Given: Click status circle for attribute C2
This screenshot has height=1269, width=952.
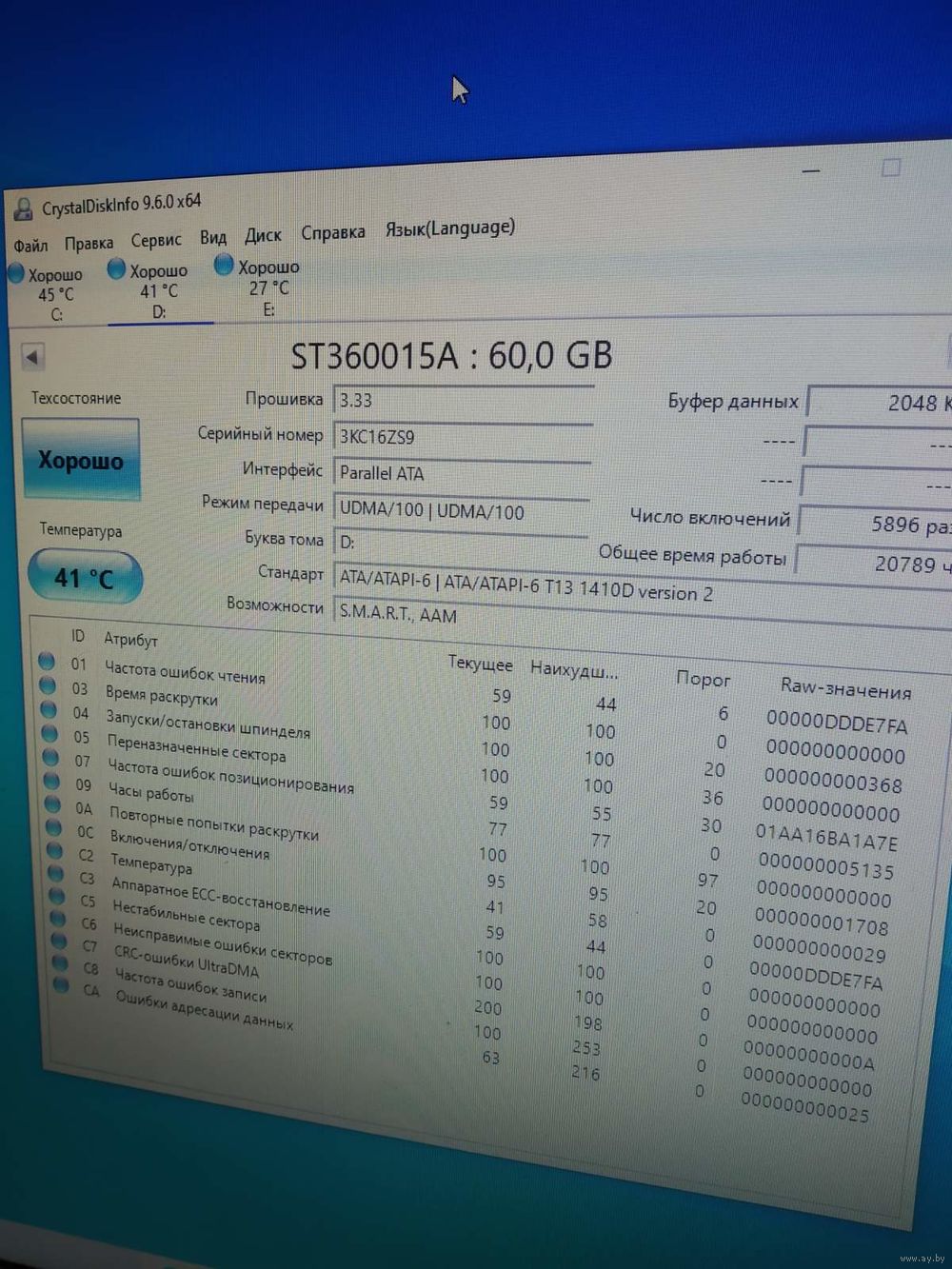Looking at the screenshot, I should pos(57,851).
